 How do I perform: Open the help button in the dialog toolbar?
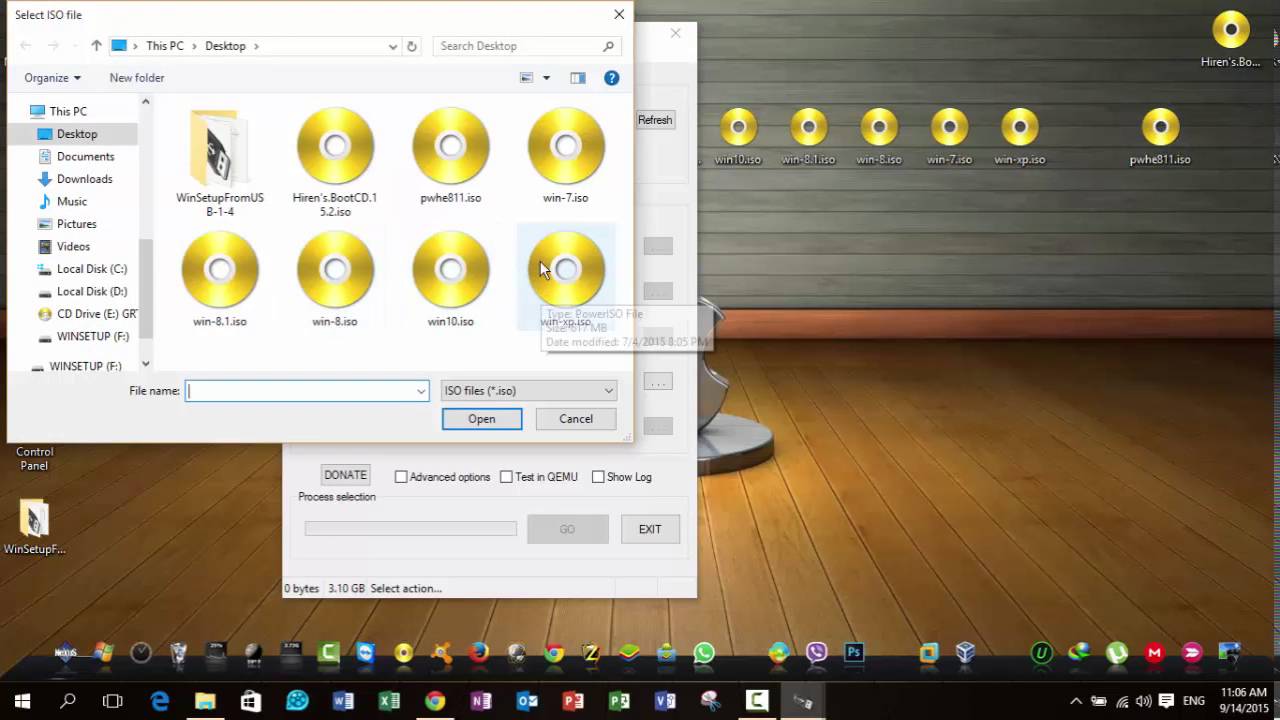tap(612, 78)
